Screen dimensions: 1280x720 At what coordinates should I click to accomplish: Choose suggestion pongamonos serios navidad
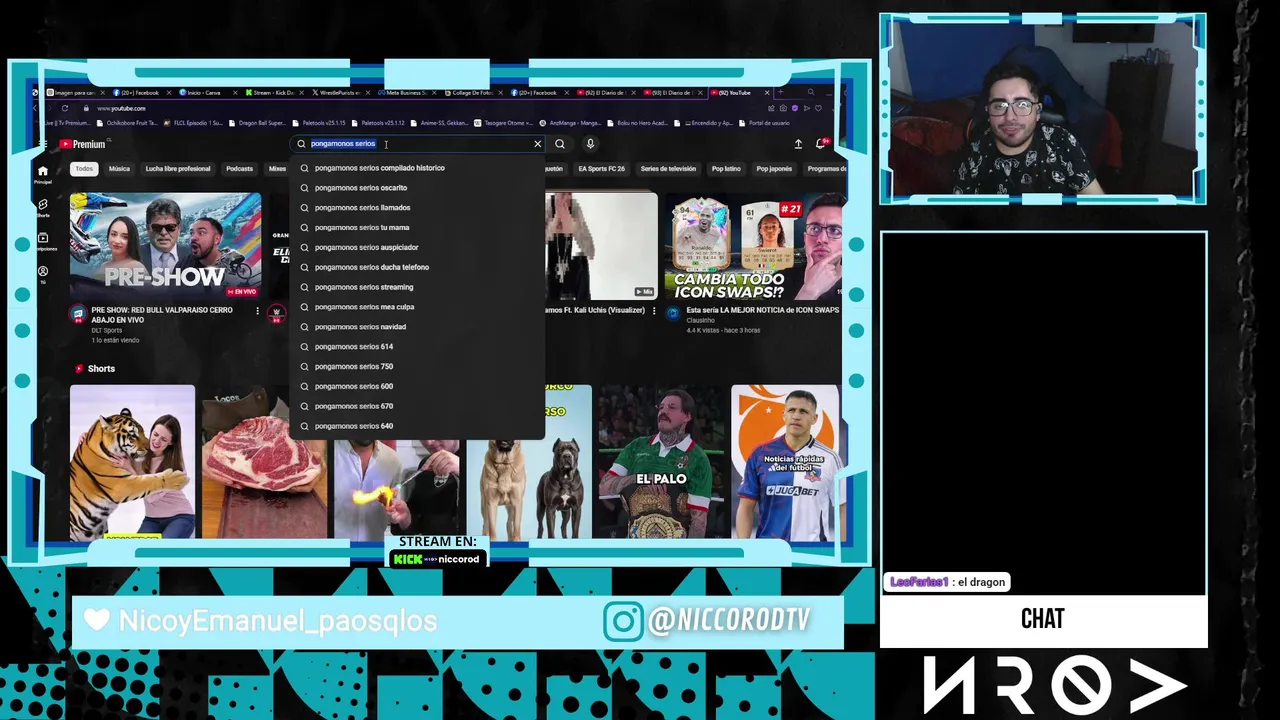pyautogui.click(x=418, y=327)
